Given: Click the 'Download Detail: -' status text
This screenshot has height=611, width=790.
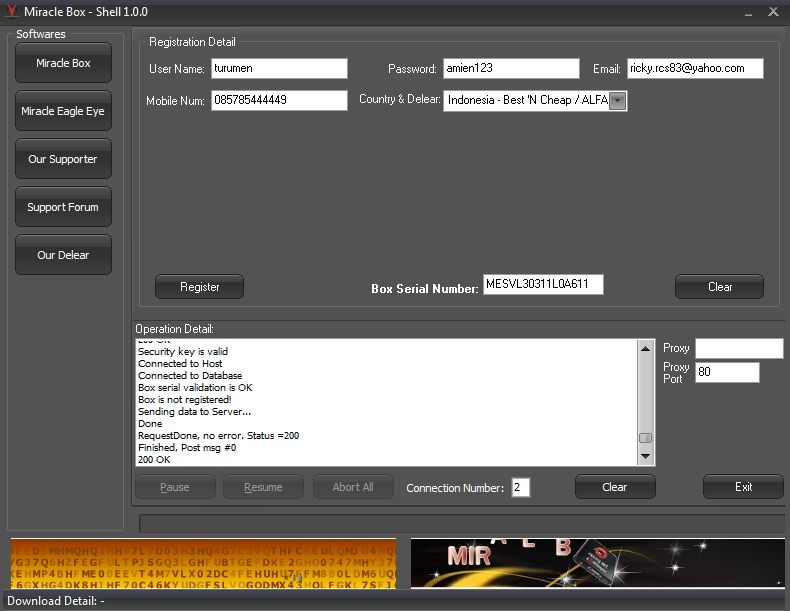Looking at the screenshot, I should [55, 601].
